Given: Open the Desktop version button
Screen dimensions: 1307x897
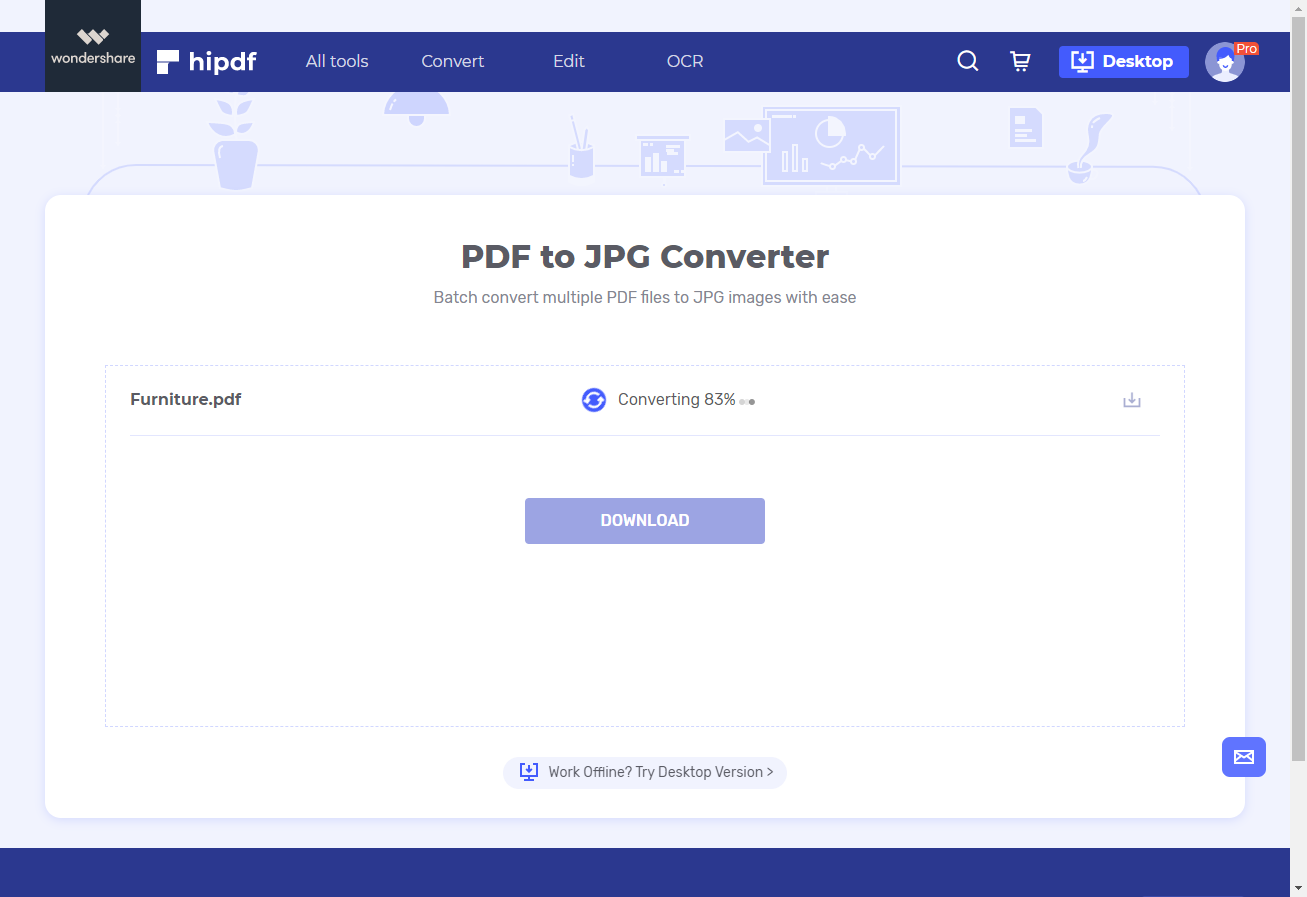Looking at the screenshot, I should point(1123,61).
